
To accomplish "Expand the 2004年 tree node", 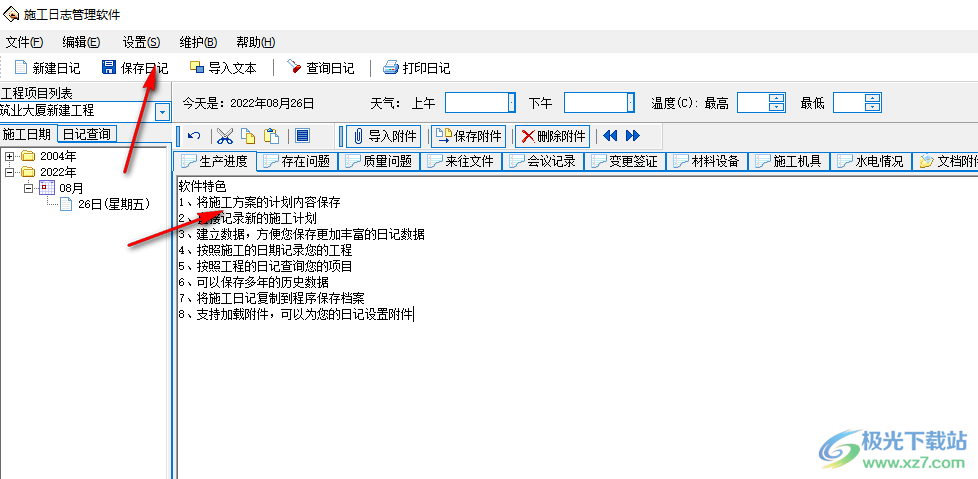I will (x=9, y=157).
